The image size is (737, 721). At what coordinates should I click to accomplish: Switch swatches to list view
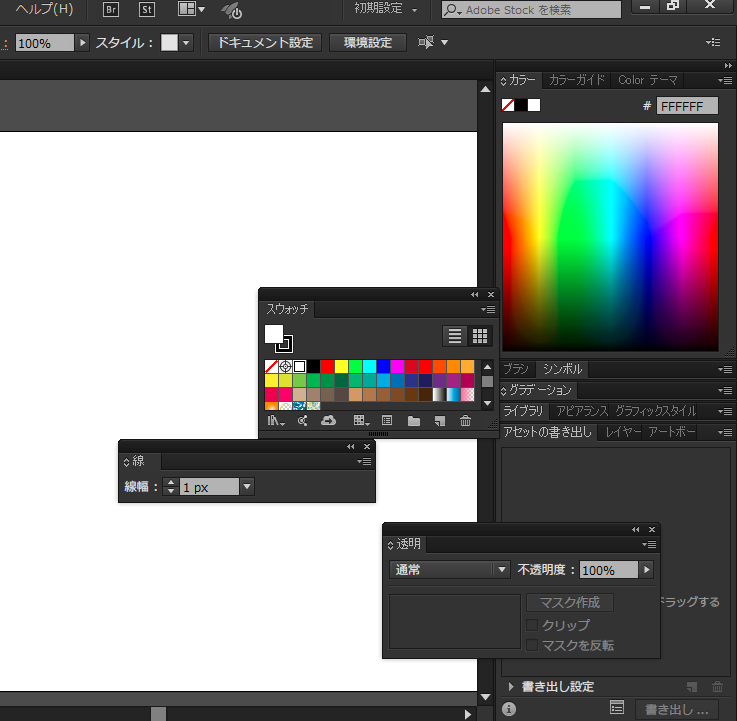pos(455,336)
